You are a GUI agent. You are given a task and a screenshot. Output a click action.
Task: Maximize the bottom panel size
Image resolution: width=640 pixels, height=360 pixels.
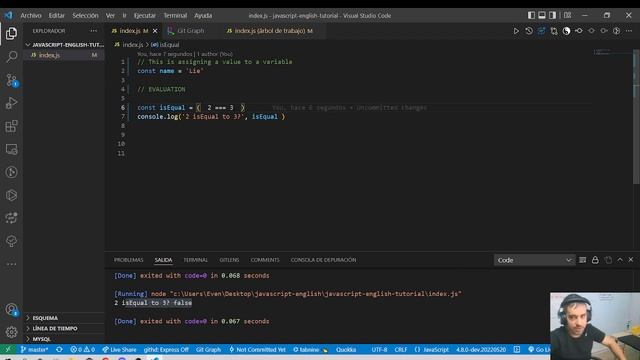[620, 260]
